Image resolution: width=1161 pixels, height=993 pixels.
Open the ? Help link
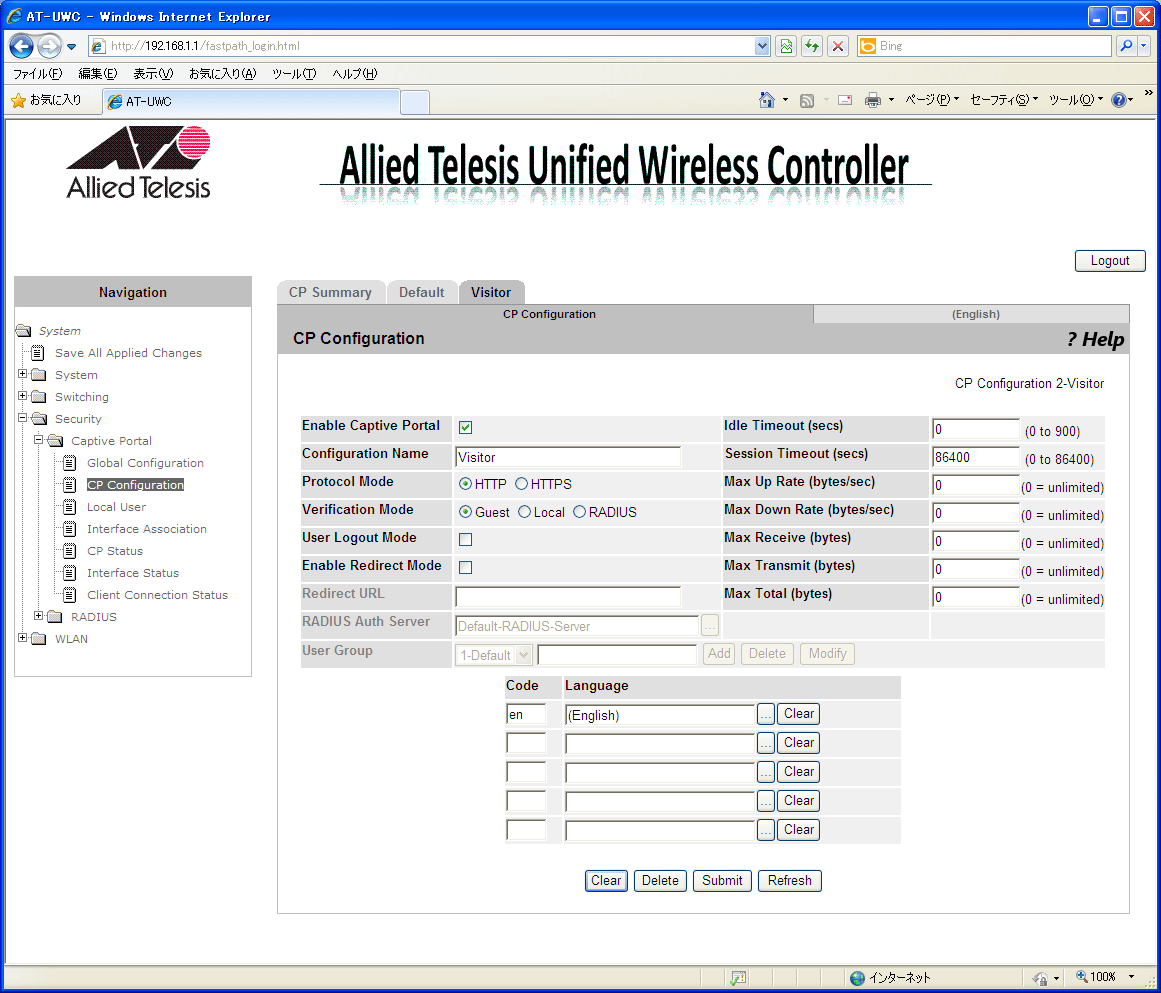1094,339
